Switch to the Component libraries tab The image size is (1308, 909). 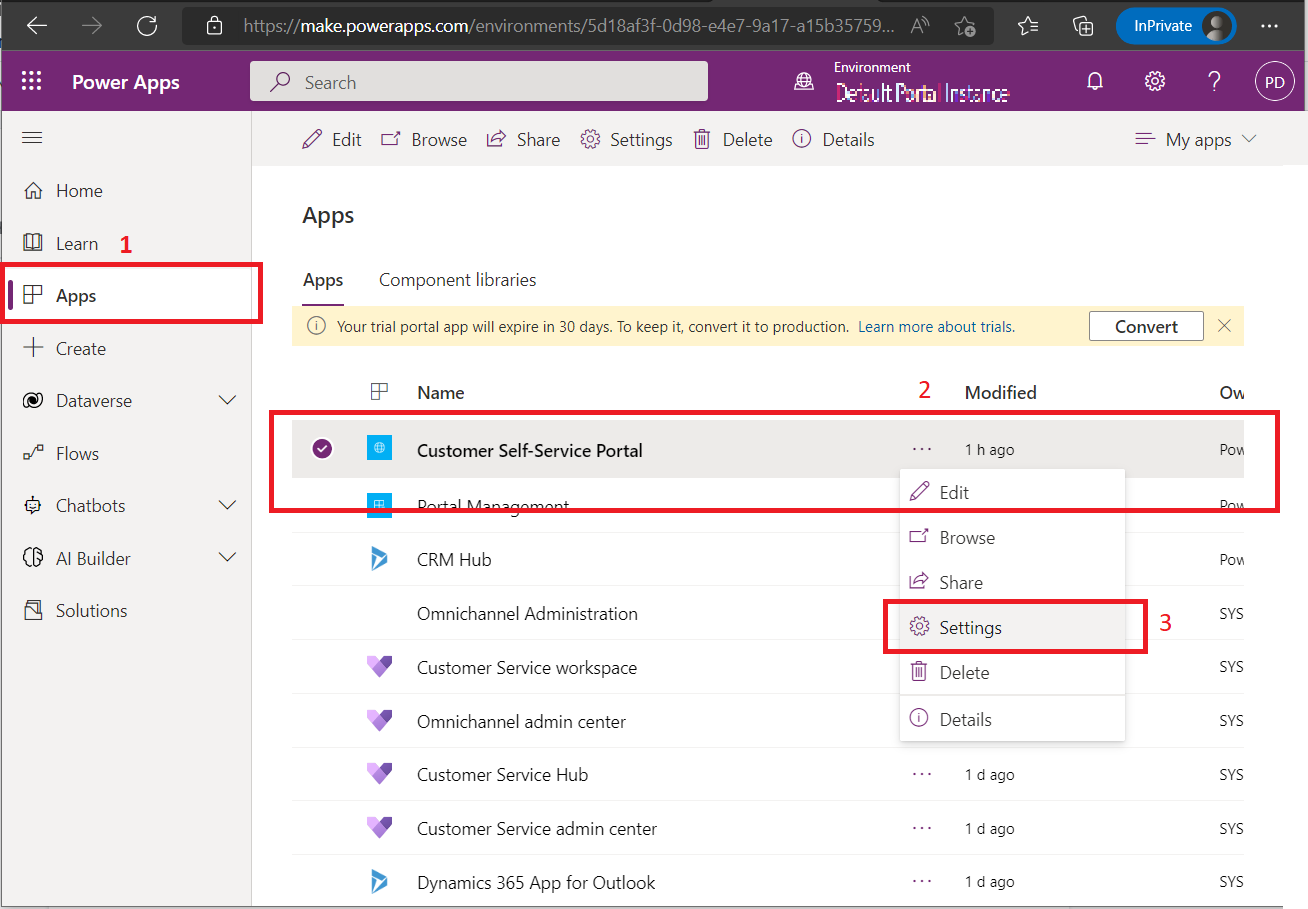point(457,280)
